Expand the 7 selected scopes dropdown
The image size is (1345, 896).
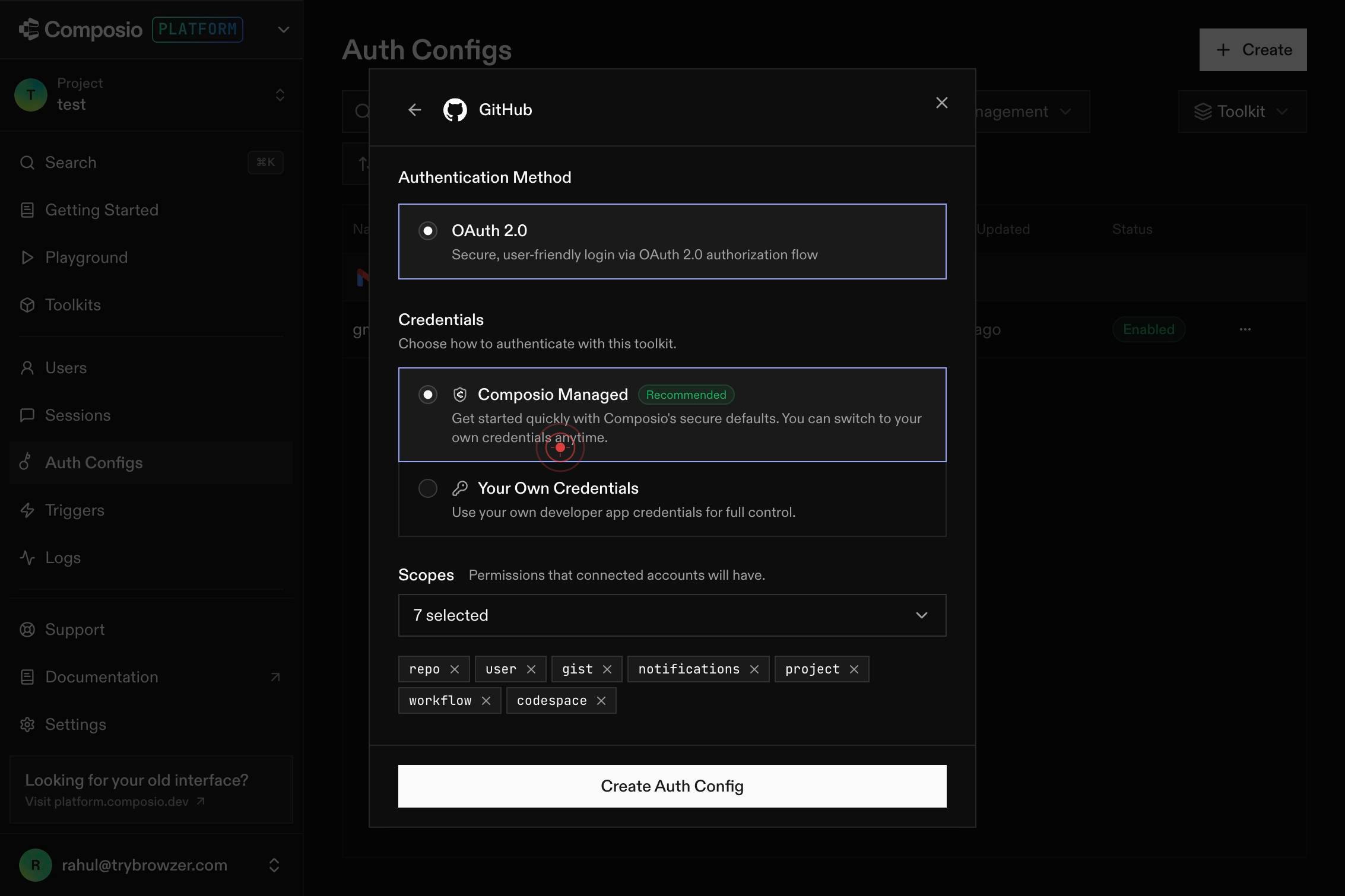pyautogui.click(x=672, y=615)
